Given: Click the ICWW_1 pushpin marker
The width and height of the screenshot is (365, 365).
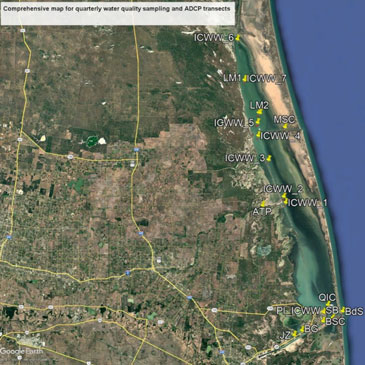Looking at the screenshot, I should click(286, 201).
